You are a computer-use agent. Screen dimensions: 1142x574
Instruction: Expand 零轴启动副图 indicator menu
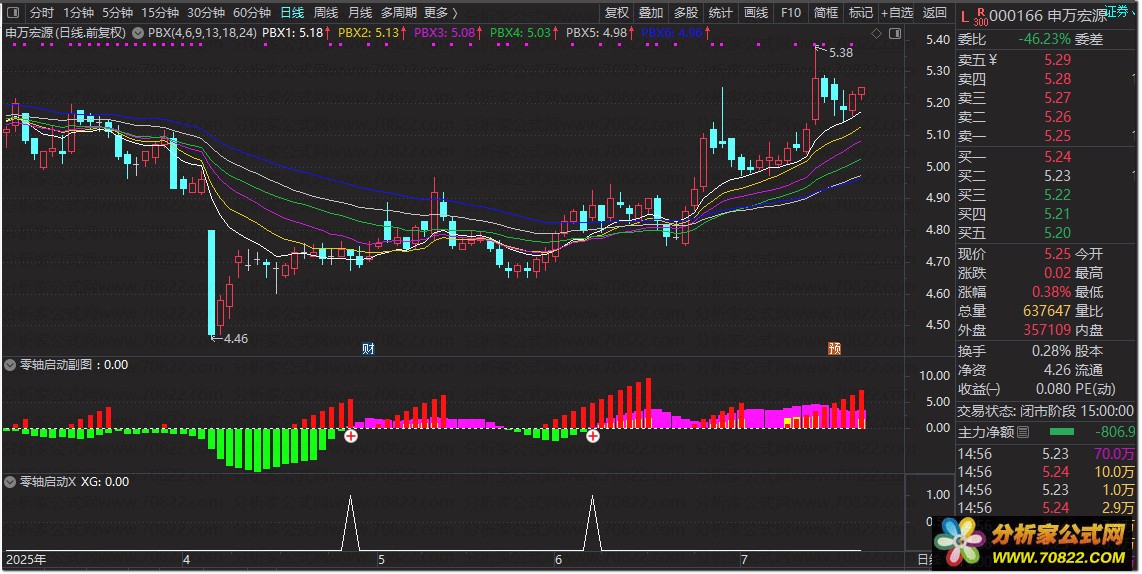click(10, 365)
